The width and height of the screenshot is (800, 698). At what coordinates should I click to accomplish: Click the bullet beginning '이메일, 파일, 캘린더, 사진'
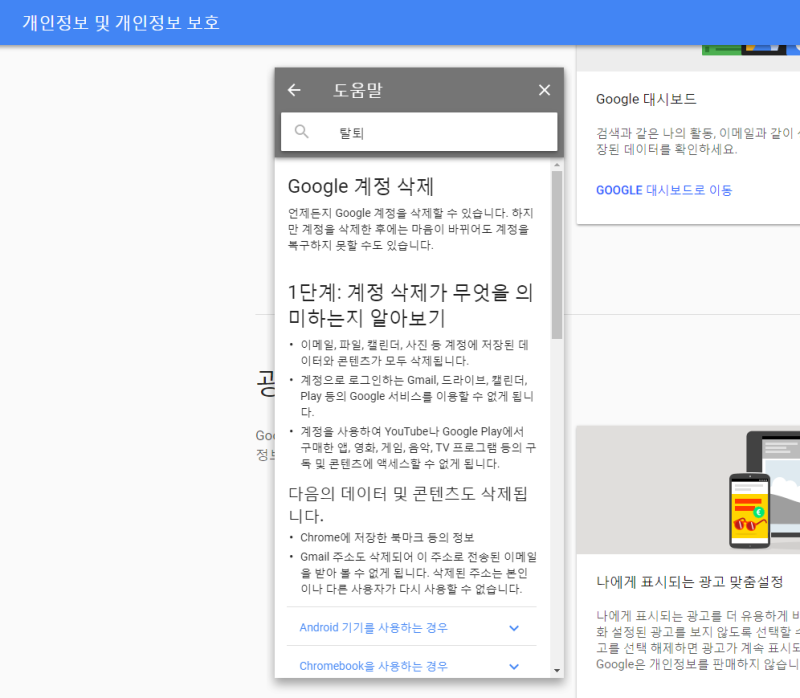(x=414, y=353)
